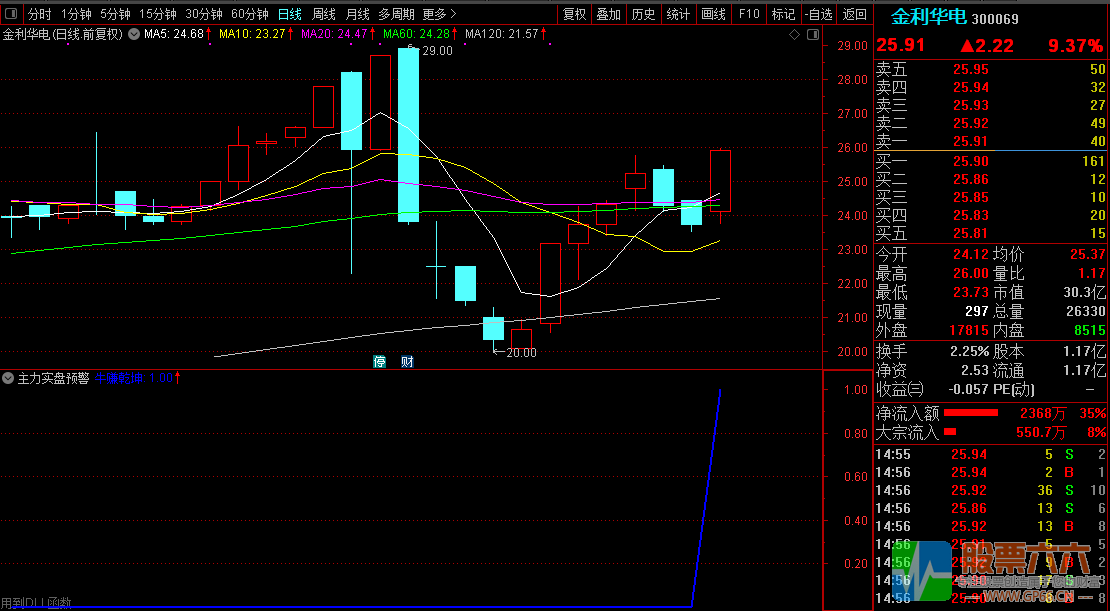Select the 周线 weekly period tab
This screenshot has width=1110, height=611.
pos(323,14)
